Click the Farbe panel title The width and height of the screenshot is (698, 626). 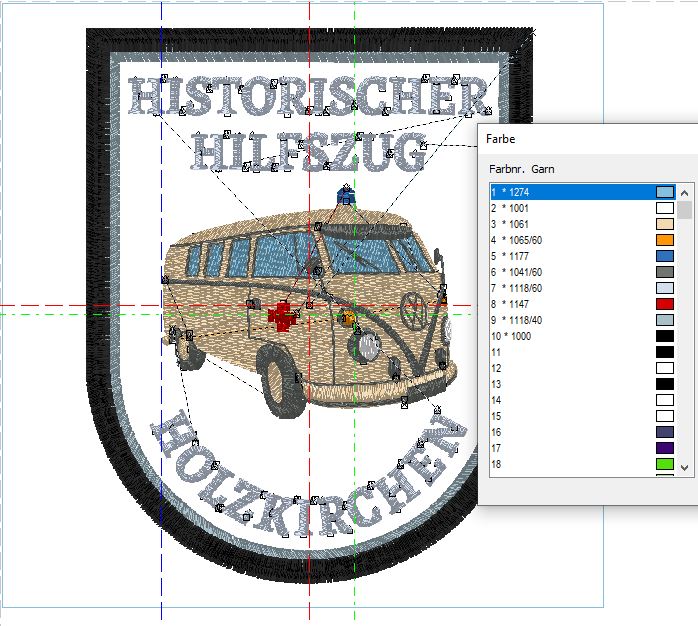(500, 139)
